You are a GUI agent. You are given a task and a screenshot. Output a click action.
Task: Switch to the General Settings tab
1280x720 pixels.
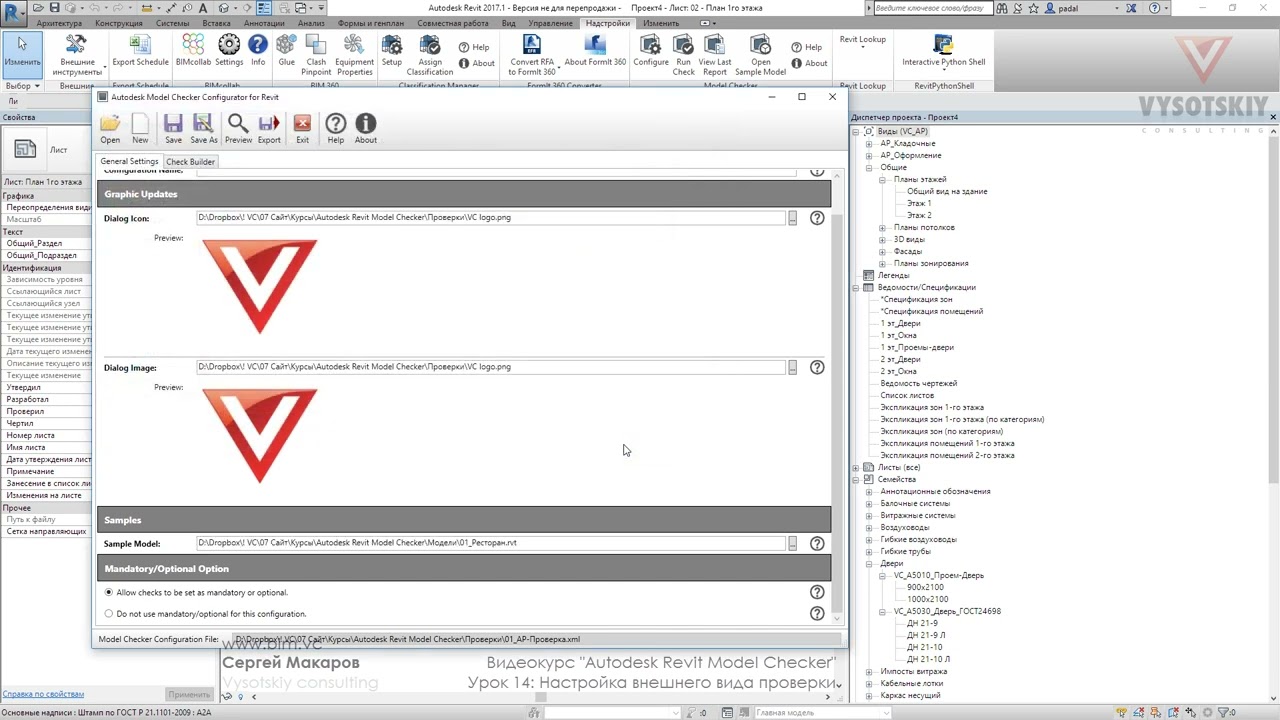tap(129, 161)
